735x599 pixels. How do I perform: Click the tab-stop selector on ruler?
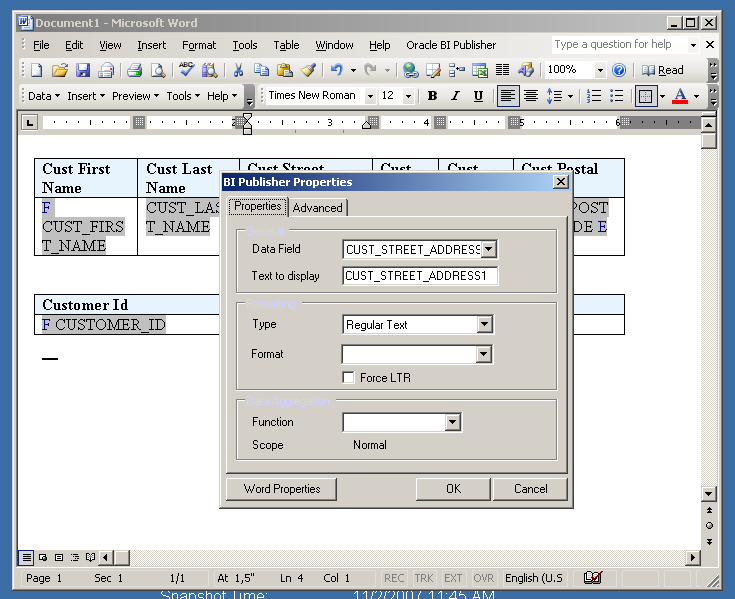[x=30, y=123]
